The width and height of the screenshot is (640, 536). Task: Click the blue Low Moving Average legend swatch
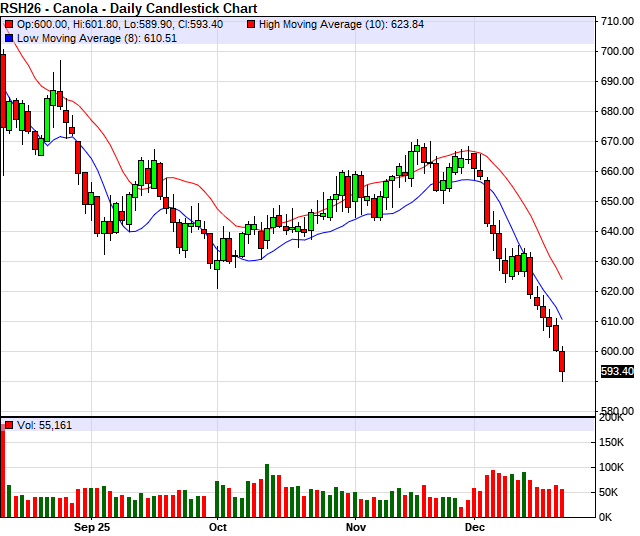point(10,37)
